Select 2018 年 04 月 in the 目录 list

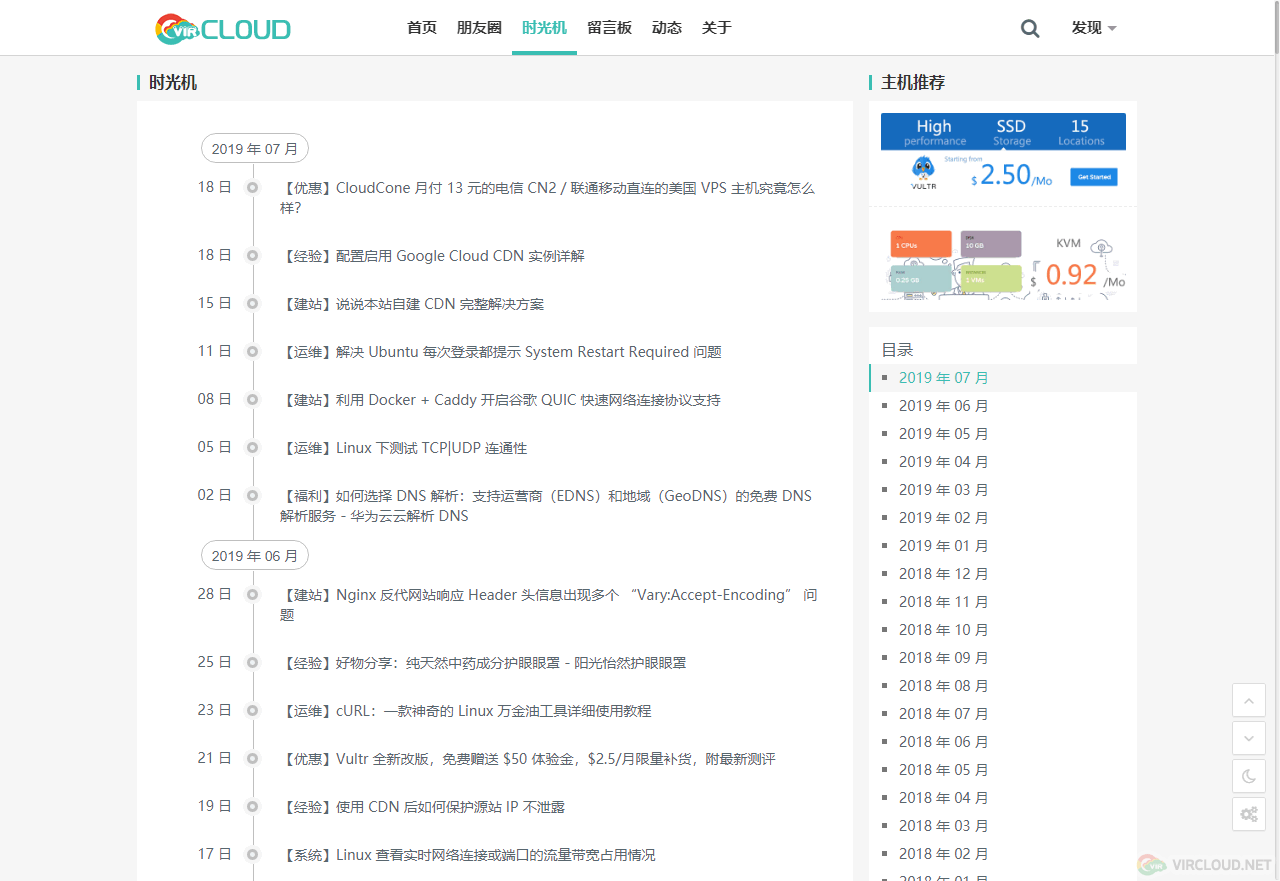[943, 798]
